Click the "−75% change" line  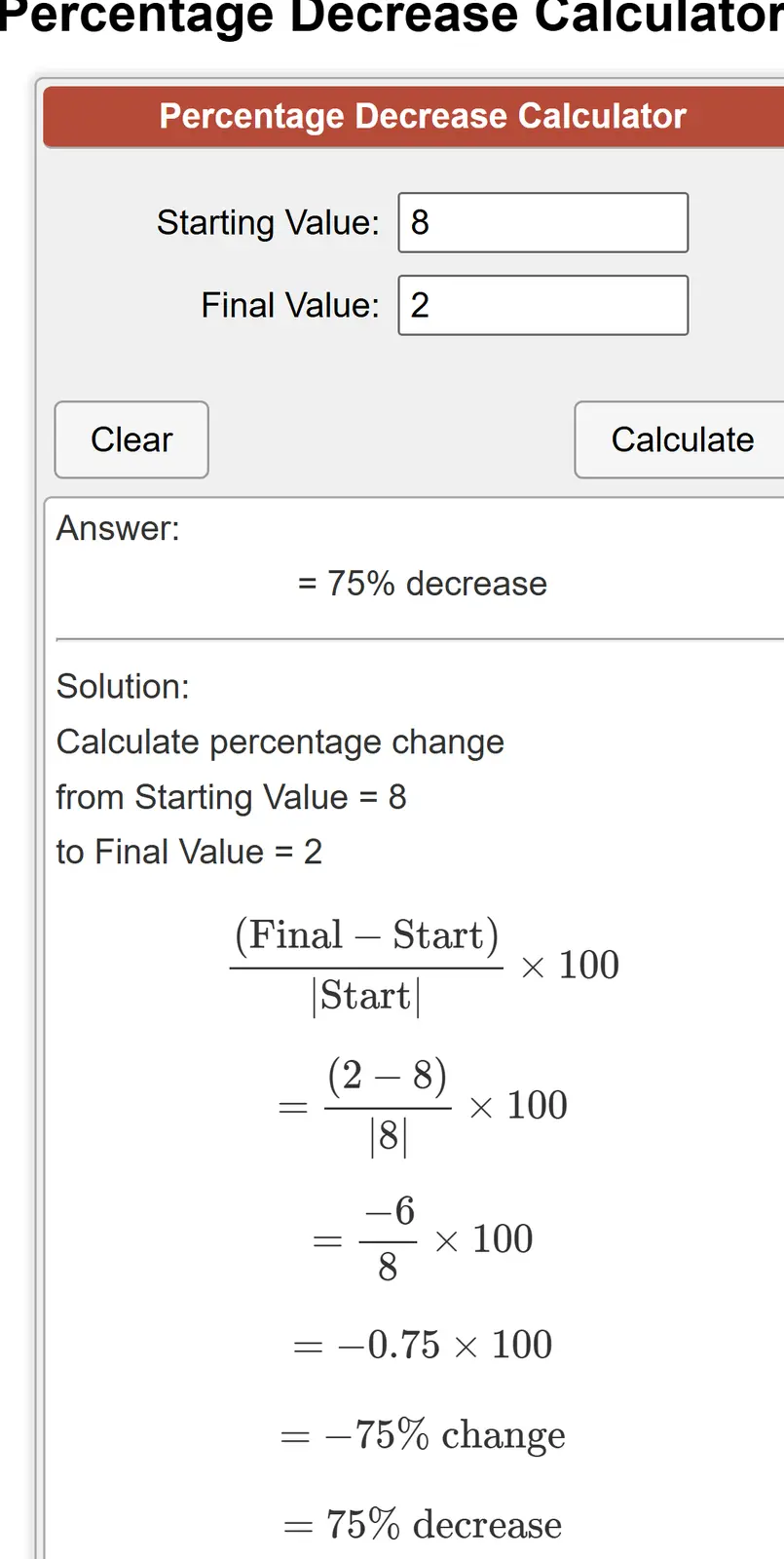coord(423,1435)
